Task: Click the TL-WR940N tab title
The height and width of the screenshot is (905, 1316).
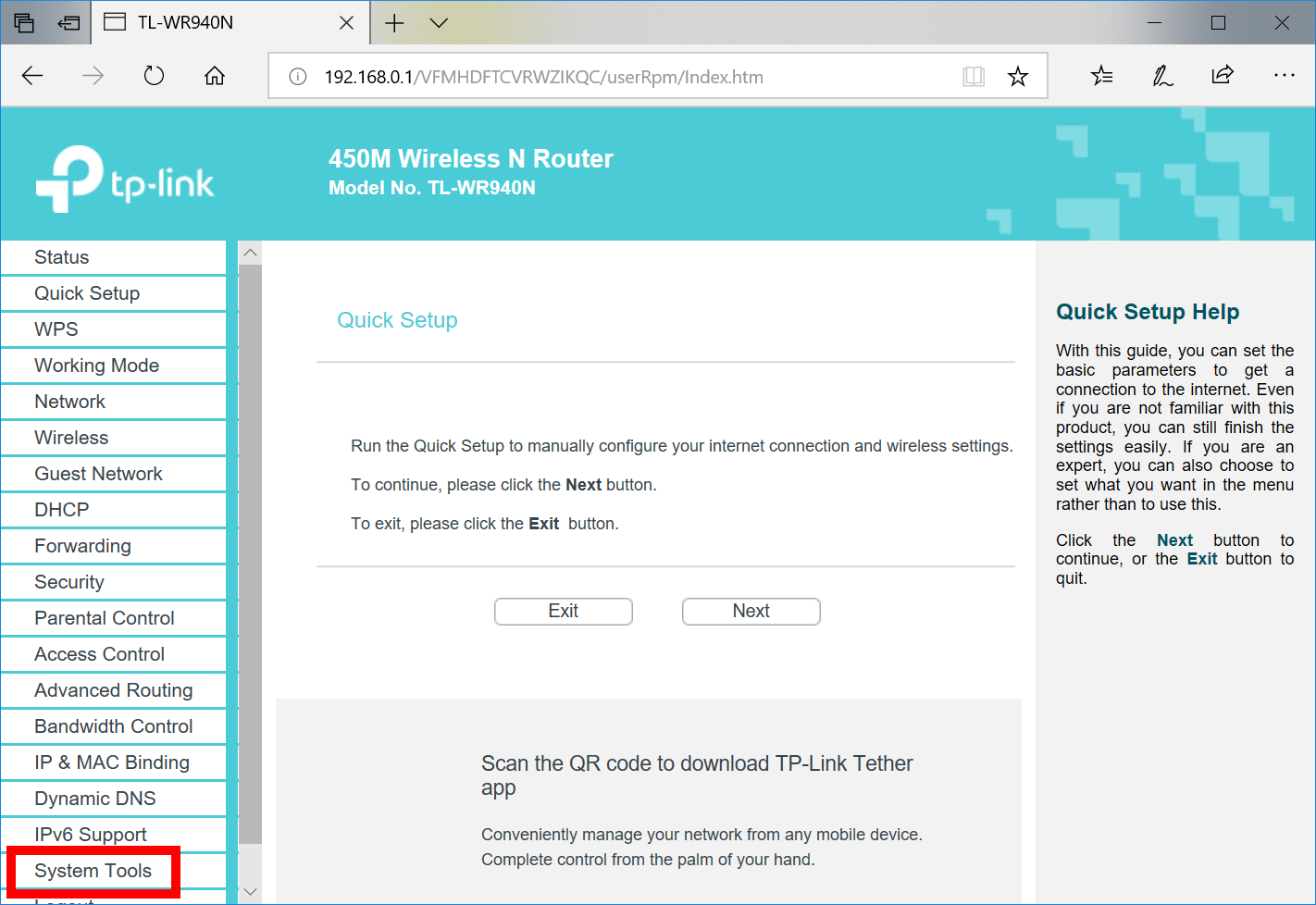Action: tap(185, 22)
